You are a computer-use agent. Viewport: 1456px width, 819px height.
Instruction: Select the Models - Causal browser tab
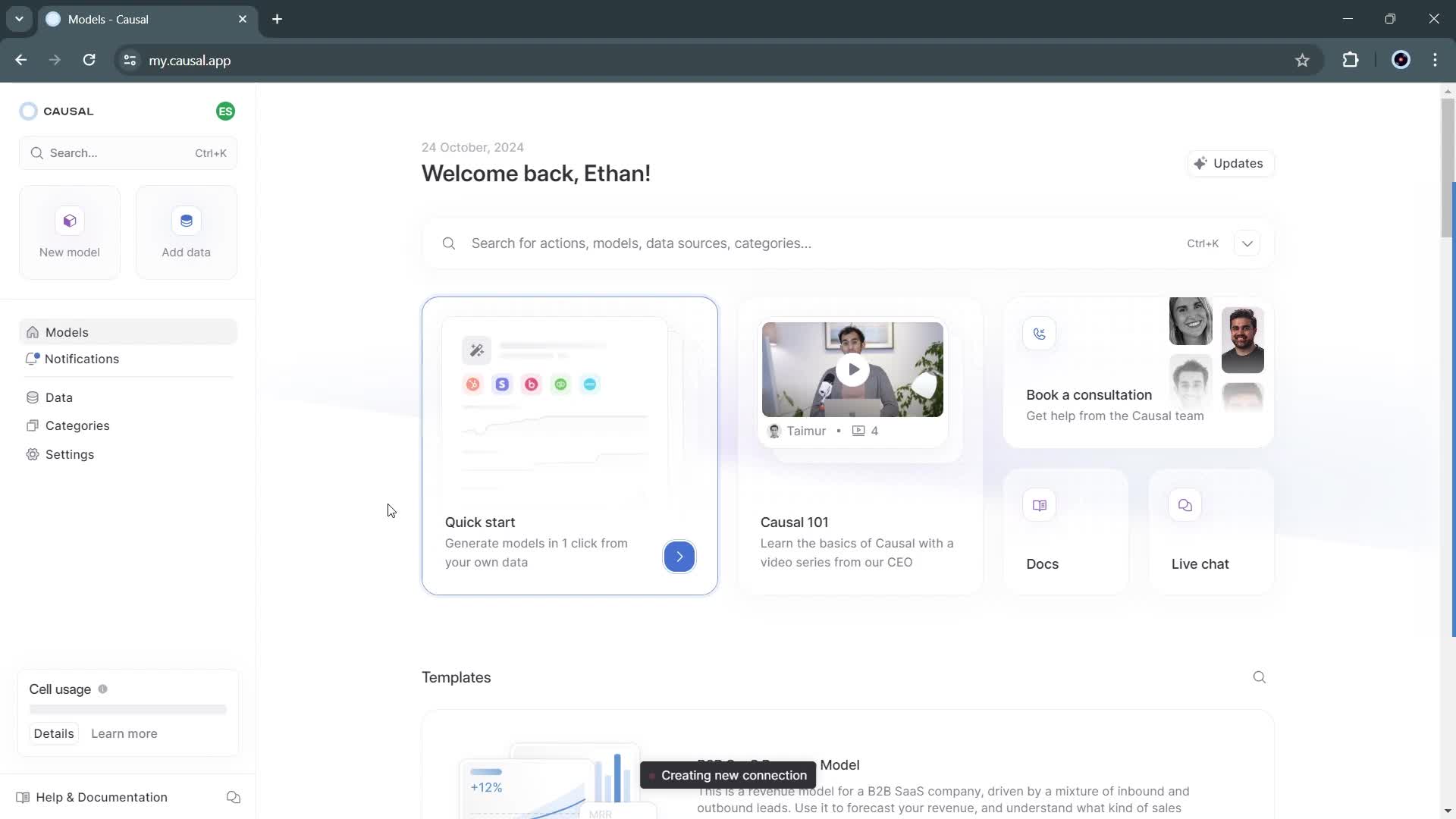129,19
